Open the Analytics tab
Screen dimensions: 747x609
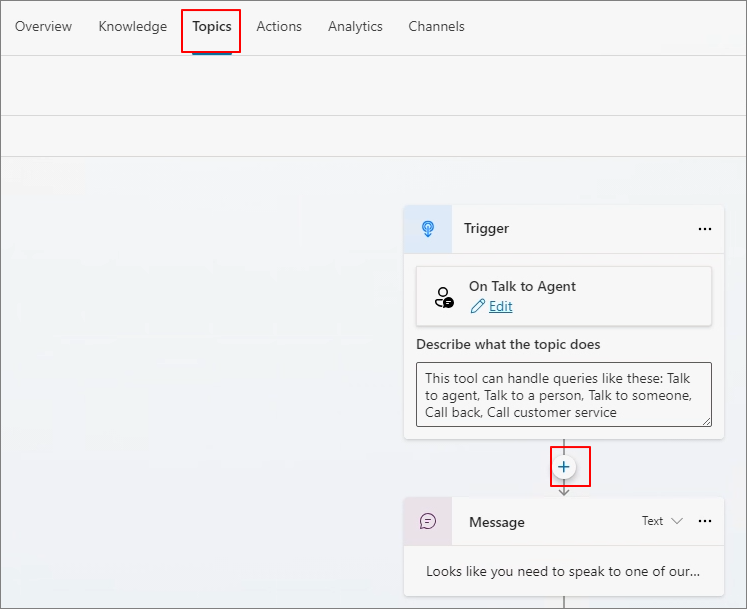click(x=355, y=26)
